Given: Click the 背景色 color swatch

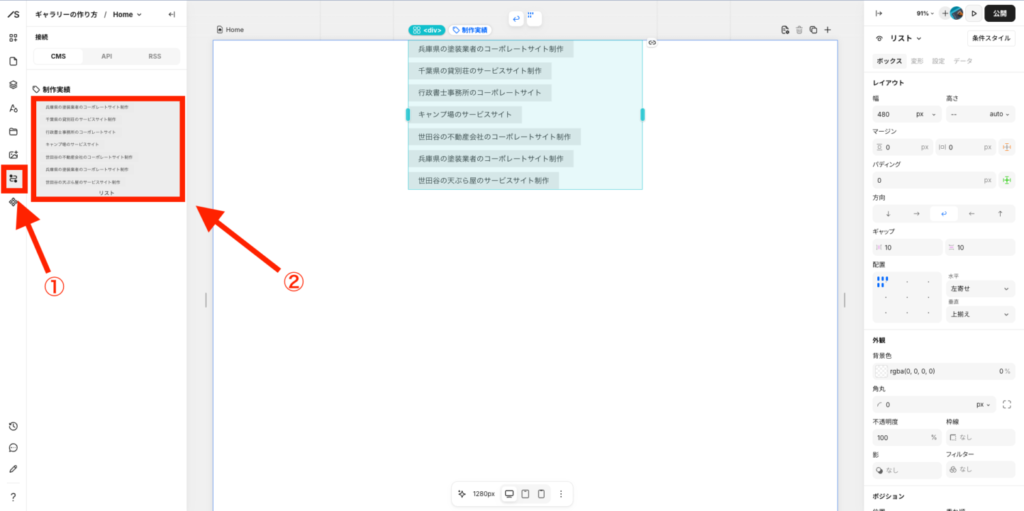Looking at the screenshot, I should (880, 371).
